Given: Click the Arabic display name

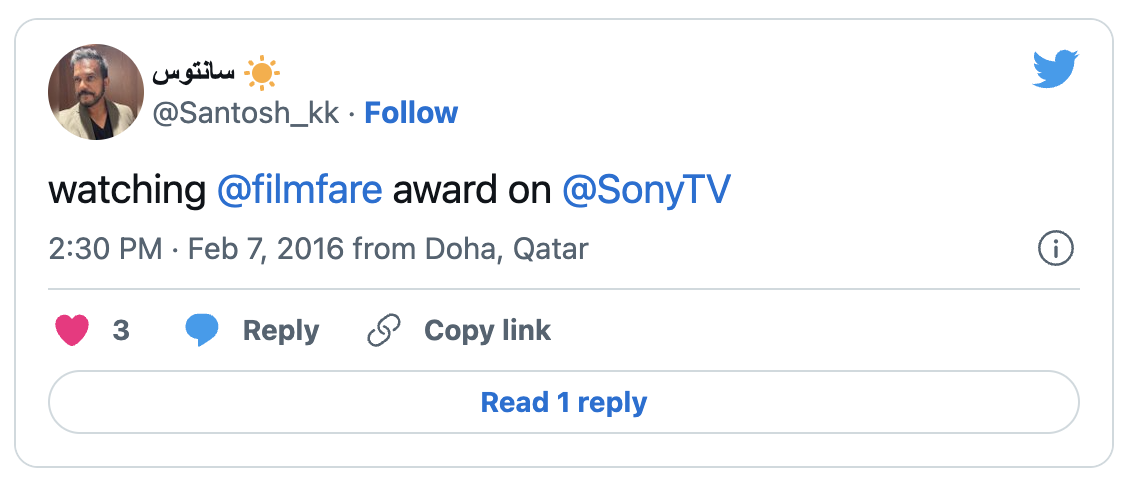Looking at the screenshot, I should pos(193,75).
